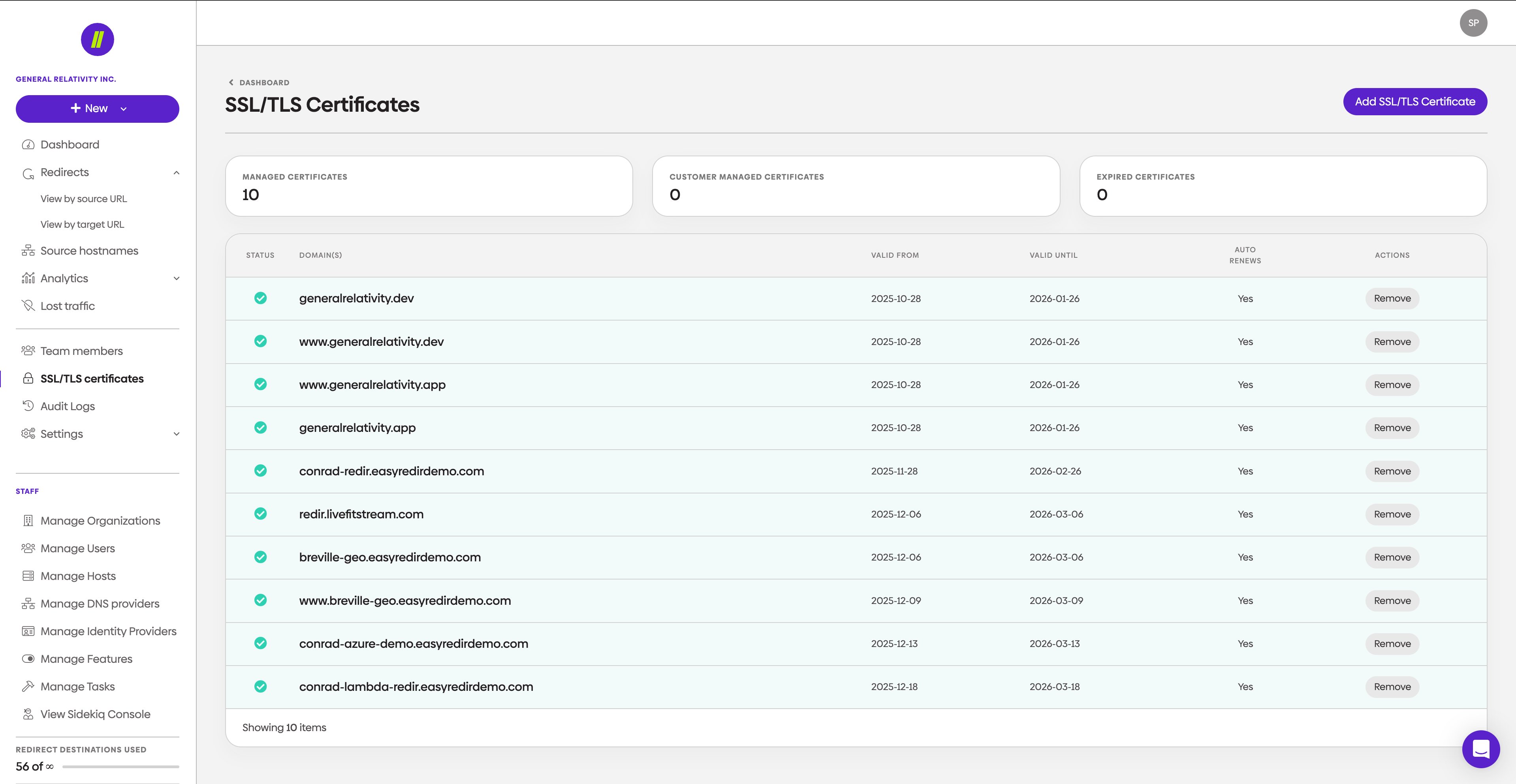Collapse the Redirects sidebar section

click(176, 173)
